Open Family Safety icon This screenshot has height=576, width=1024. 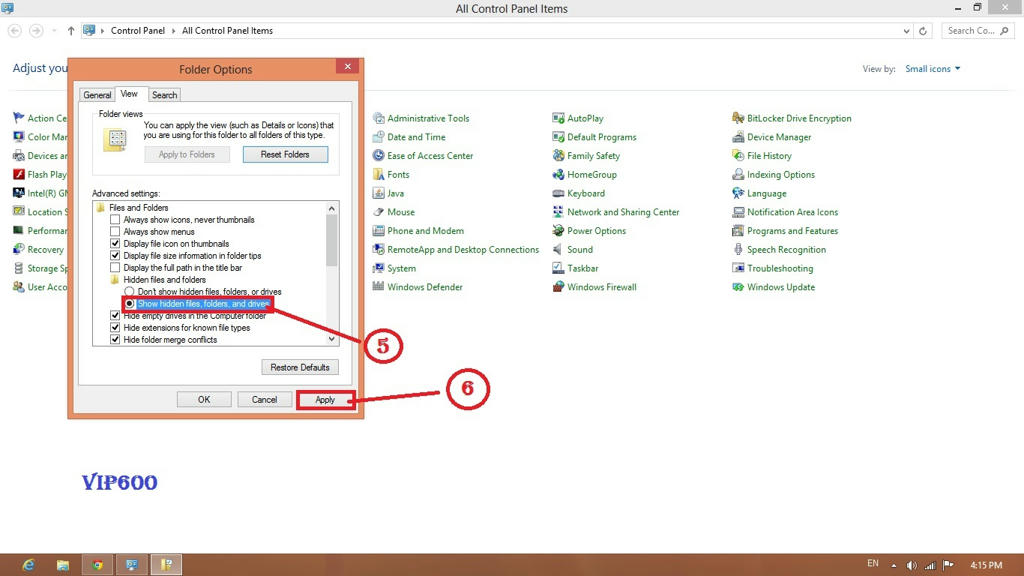[x=558, y=155]
